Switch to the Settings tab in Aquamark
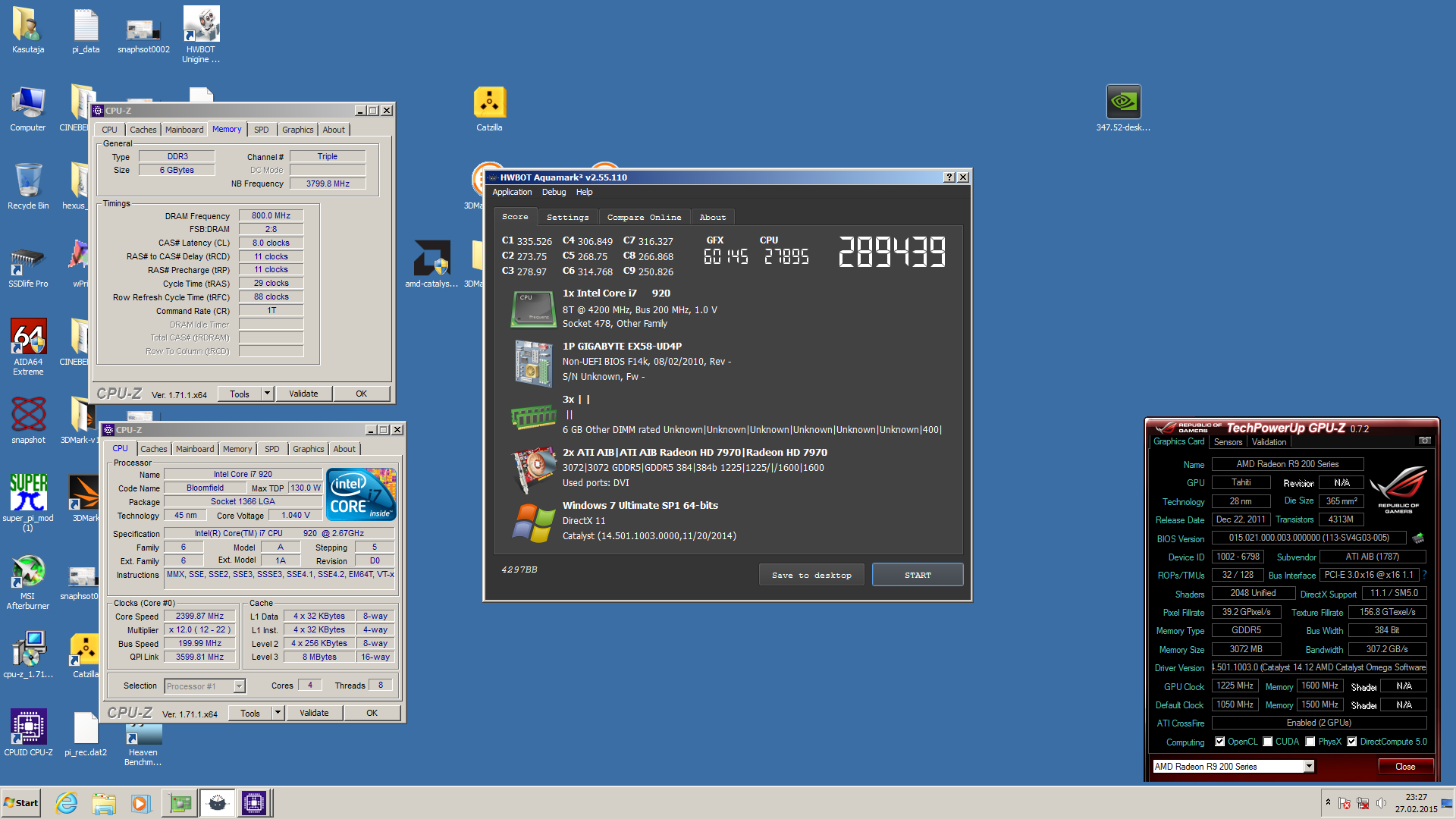The width and height of the screenshot is (1456, 819). [x=567, y=218]
